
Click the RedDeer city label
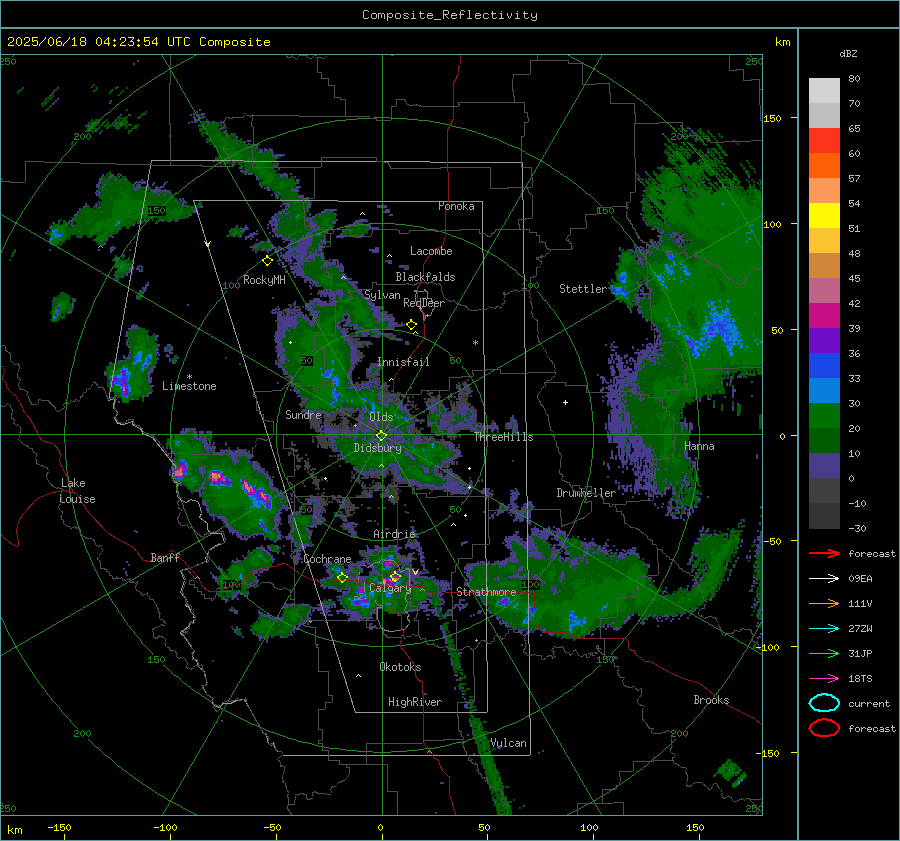424,303
